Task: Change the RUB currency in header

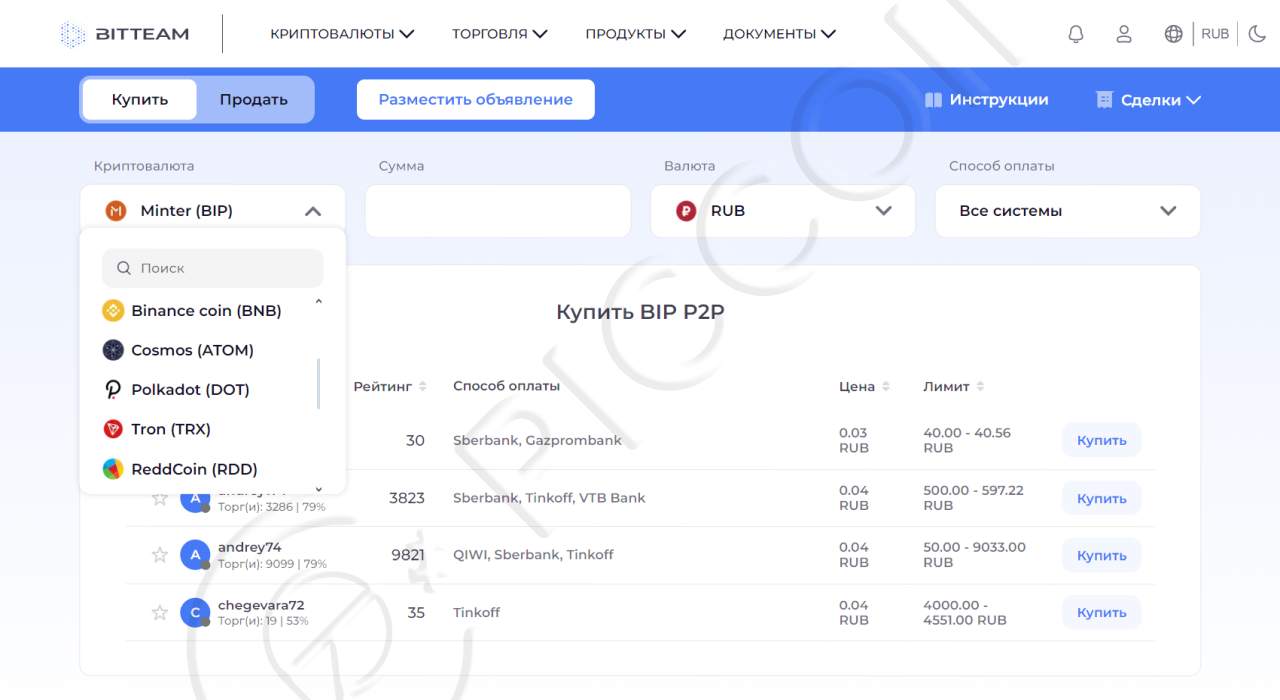Action: point(1215,34)
